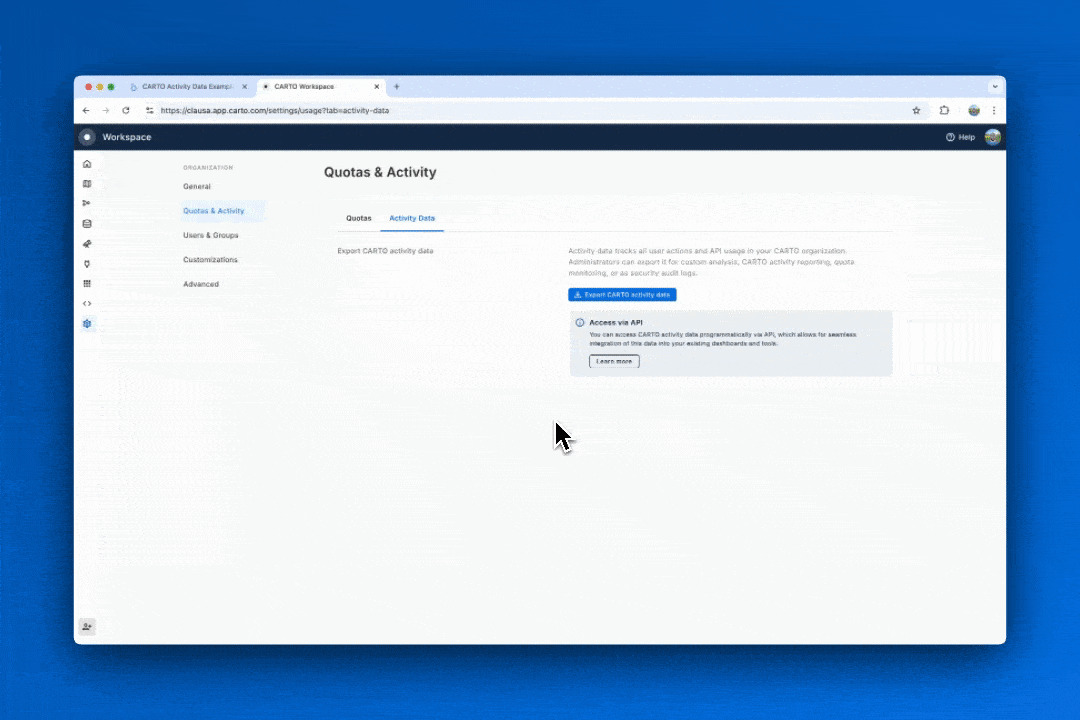The height and width of the screenshot is (720, 1080).
Task: Open the Developers code brackets icon
Action: point(87,304)
